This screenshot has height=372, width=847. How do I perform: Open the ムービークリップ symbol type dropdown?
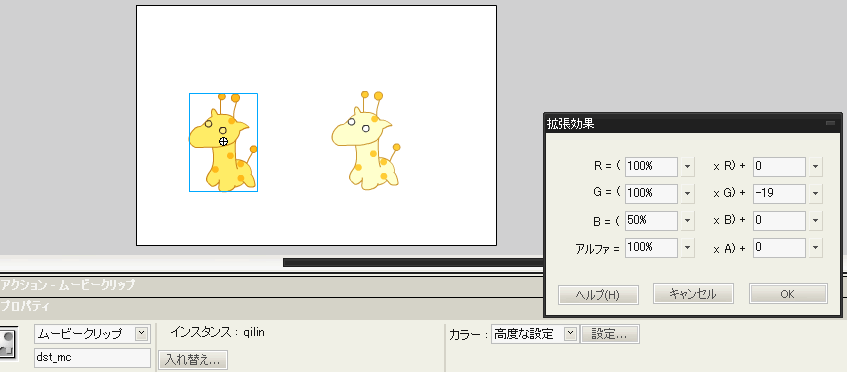click(141, 334)
